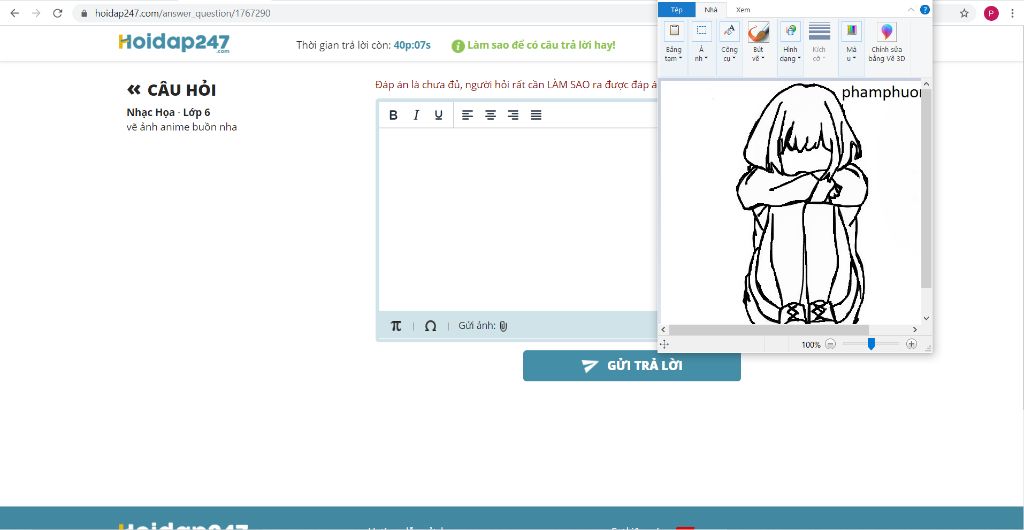Viewport: 1024px width, 530px height.
Task: Click the Paint zoom slider handle
Action: (x=871, y=344)
